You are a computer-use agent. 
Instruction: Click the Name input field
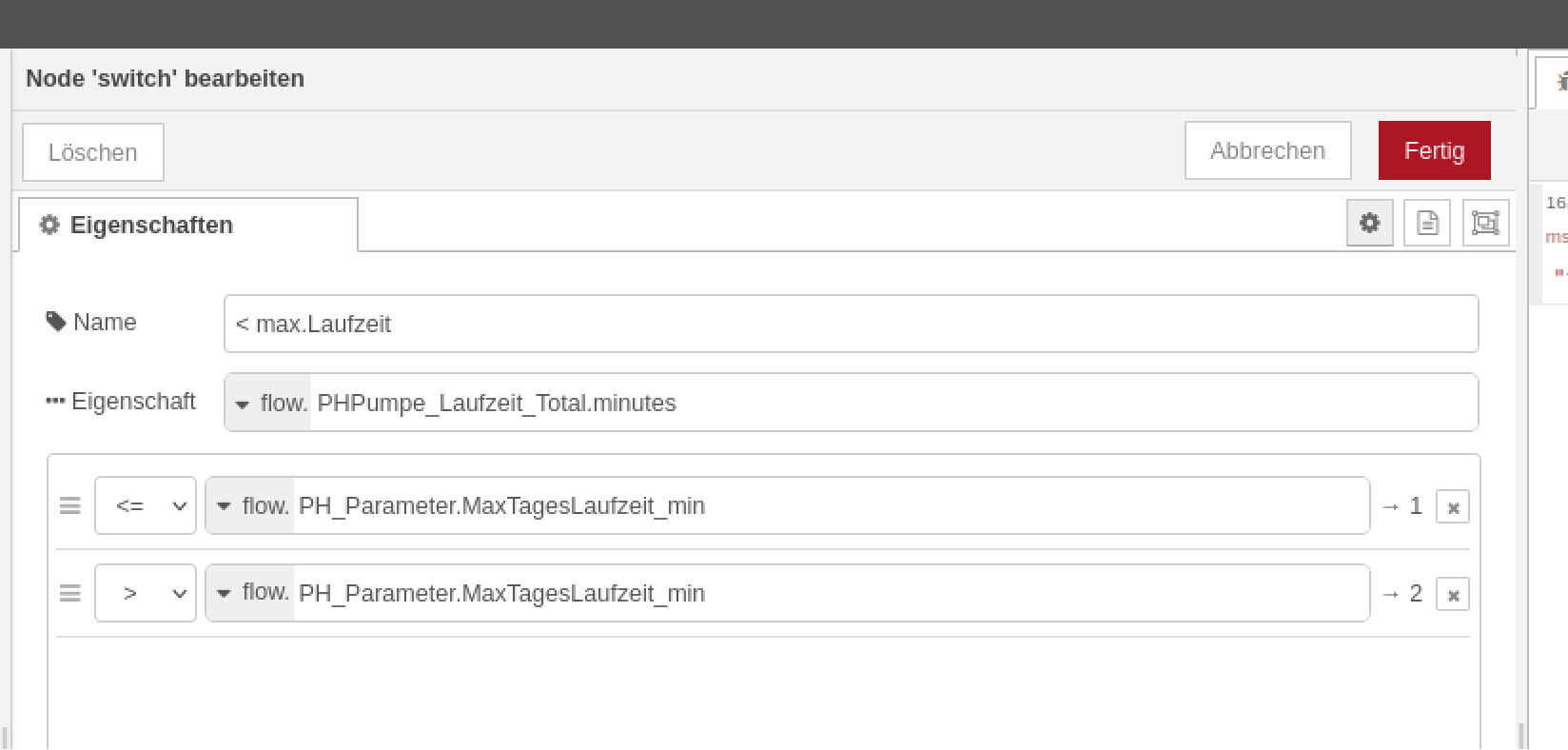[x=851, y=324]
